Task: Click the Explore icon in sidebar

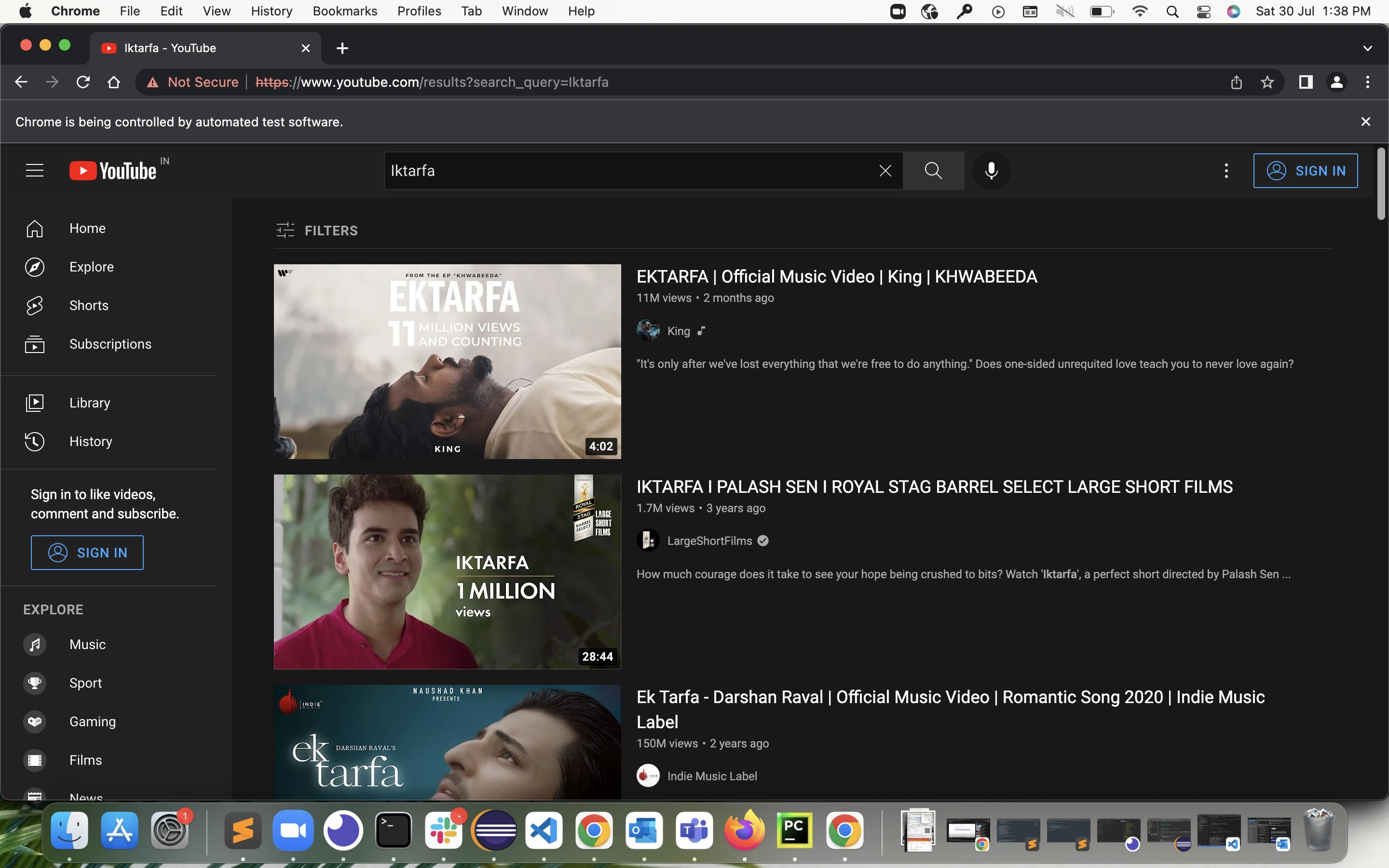Action: click(35, 267)
